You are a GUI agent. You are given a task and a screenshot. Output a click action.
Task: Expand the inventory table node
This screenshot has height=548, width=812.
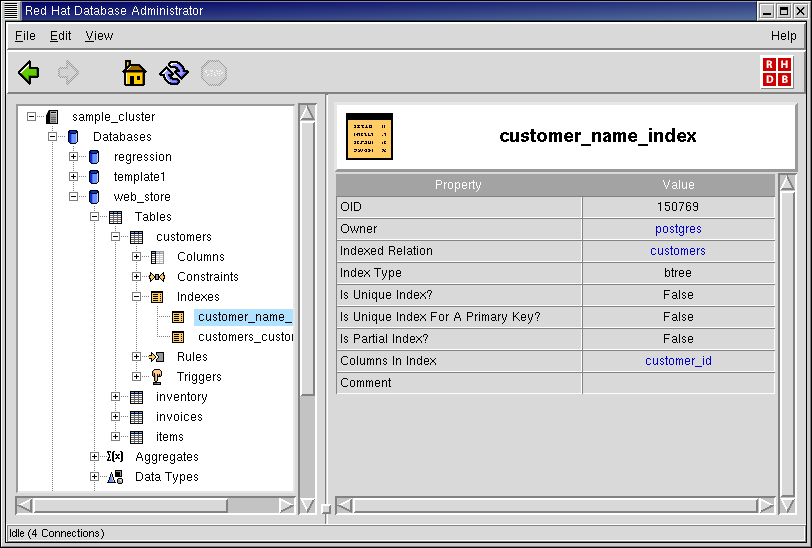(x=116, y=397)
